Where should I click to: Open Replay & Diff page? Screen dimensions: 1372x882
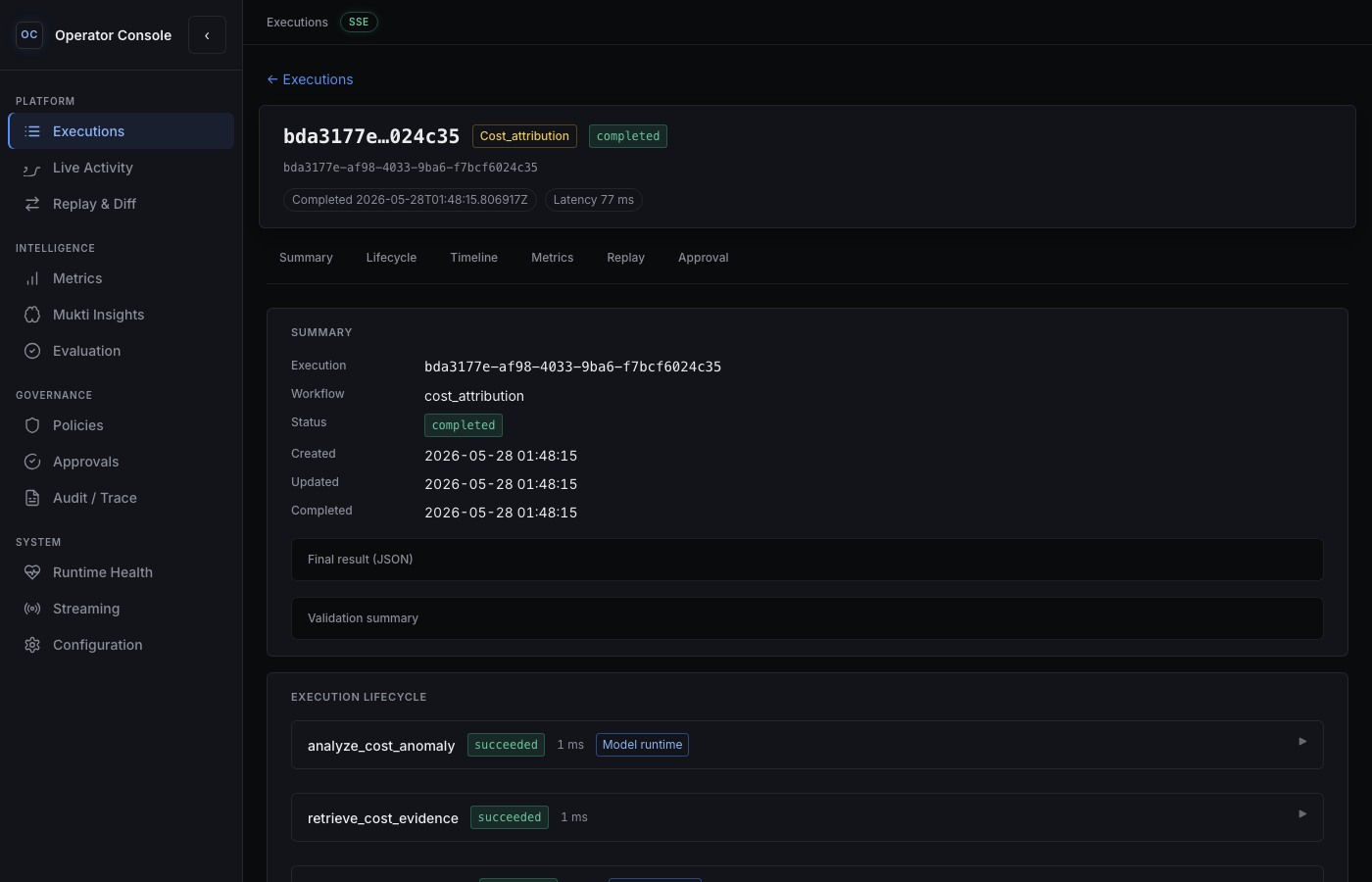click(122, 204)
